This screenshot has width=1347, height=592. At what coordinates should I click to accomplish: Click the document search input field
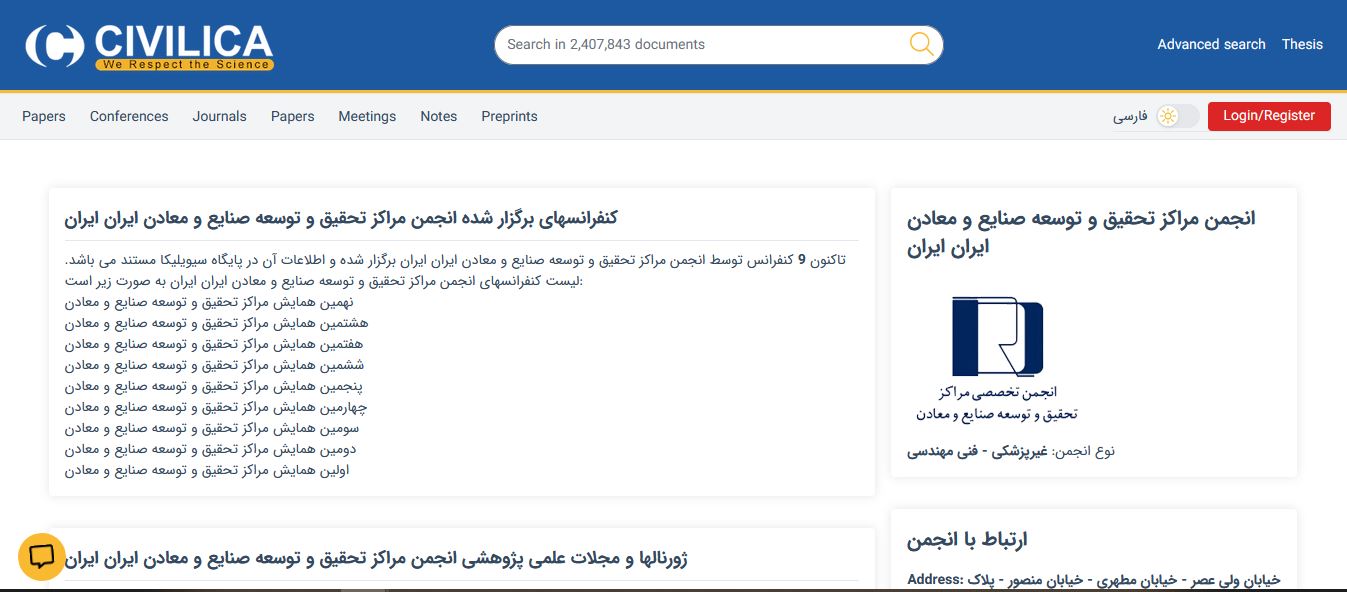point(700,44)
